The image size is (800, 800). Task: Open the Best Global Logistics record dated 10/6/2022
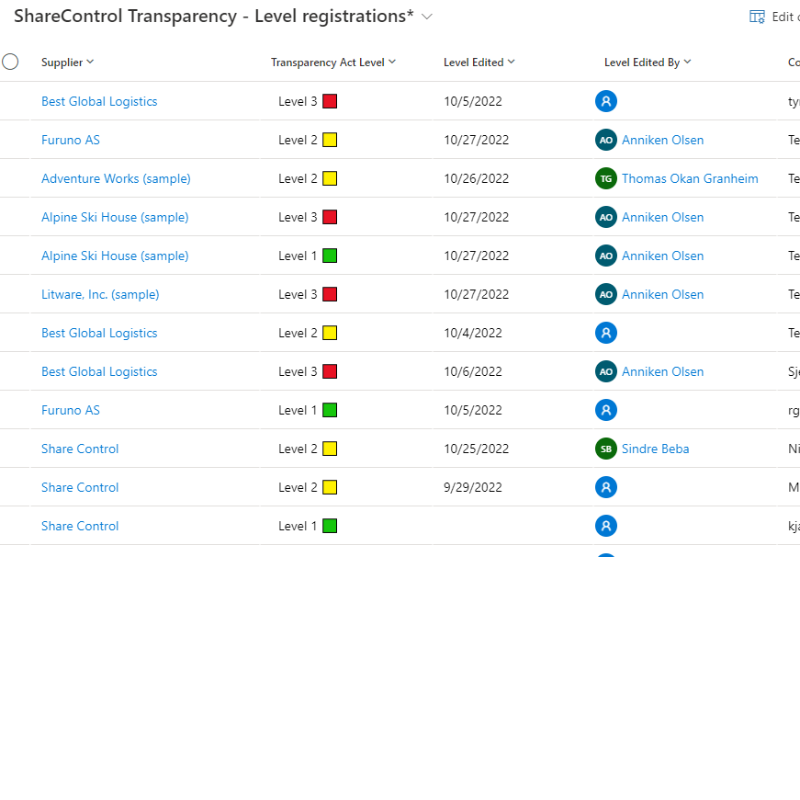pos(99,371)
